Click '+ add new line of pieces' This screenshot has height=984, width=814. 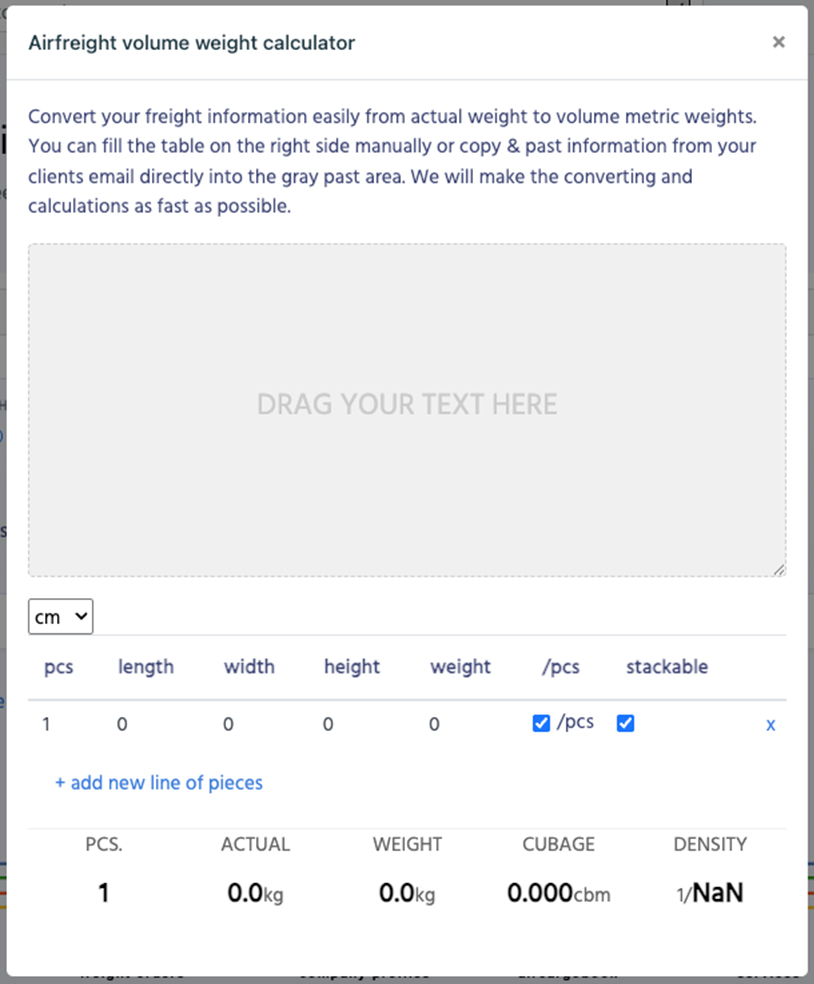click(x=159, y=783)
